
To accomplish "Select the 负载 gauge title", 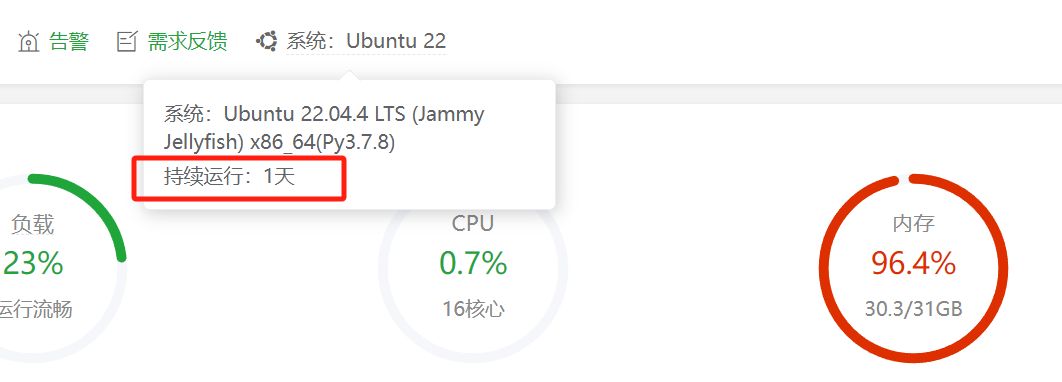I will tap(33, 224).
